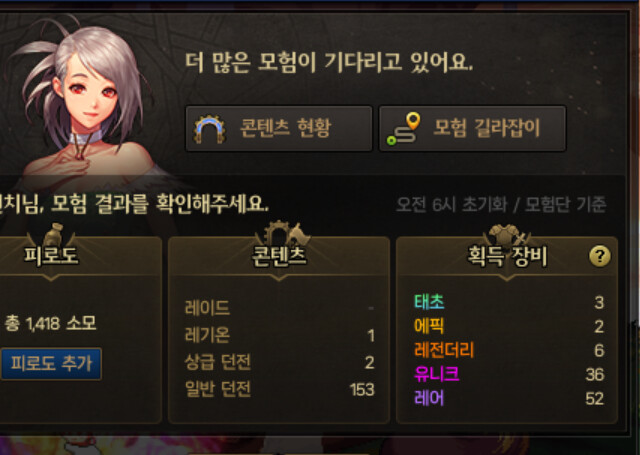Select the 태초 equipment row
The image size is (640, 455).
(509, 302)
